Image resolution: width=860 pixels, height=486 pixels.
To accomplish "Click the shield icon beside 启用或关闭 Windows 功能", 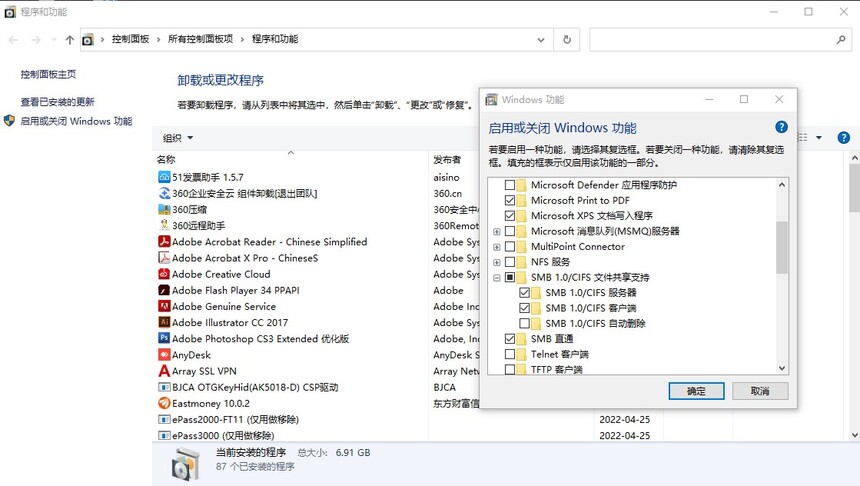I will (x=9, y=121).
